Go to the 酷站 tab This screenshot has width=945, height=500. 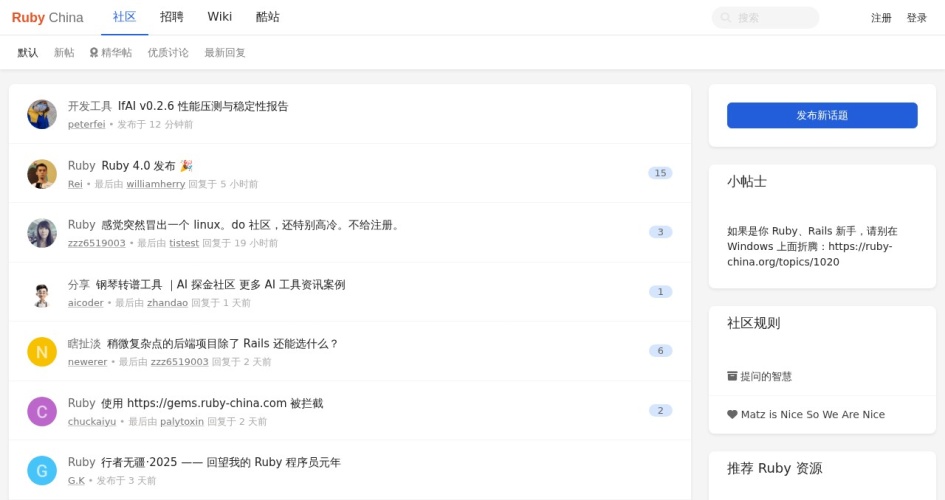pyautogui.click(x=268, y=17)
